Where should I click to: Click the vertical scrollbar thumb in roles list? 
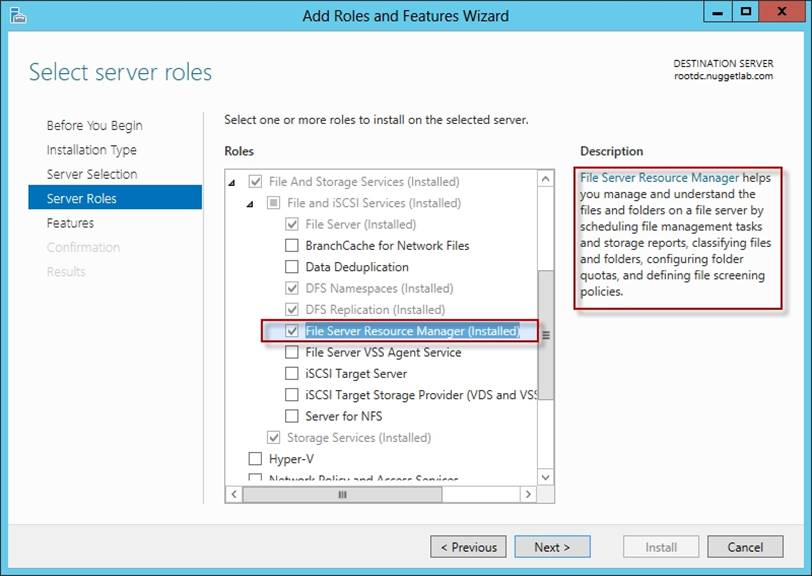[x=545, y=335]
